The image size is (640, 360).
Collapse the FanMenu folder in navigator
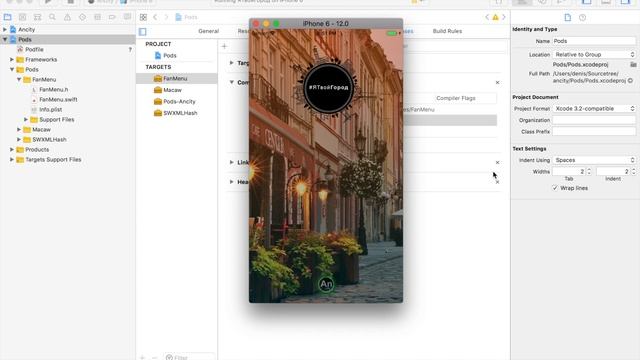point(19,80)
